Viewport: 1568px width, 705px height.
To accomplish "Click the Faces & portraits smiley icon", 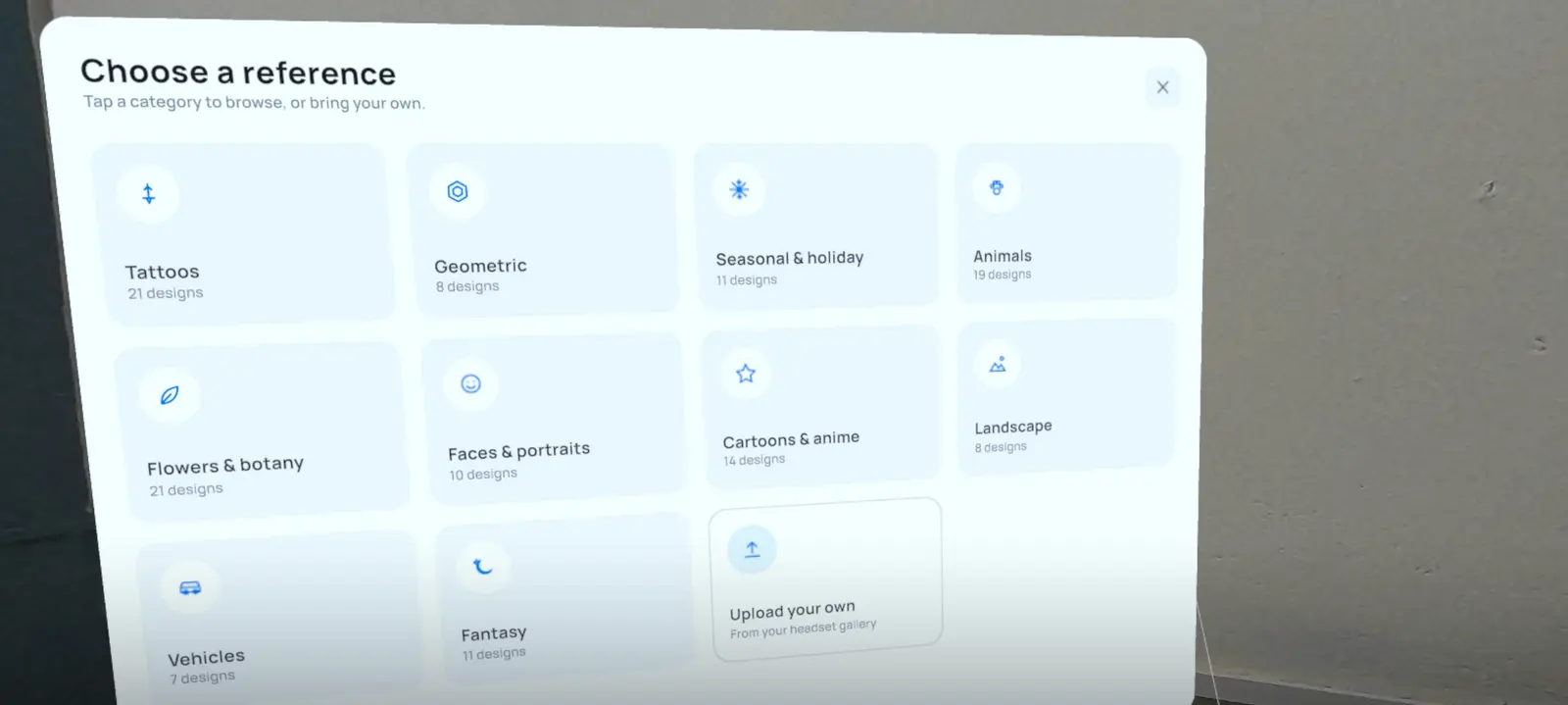I will point(471,383).
